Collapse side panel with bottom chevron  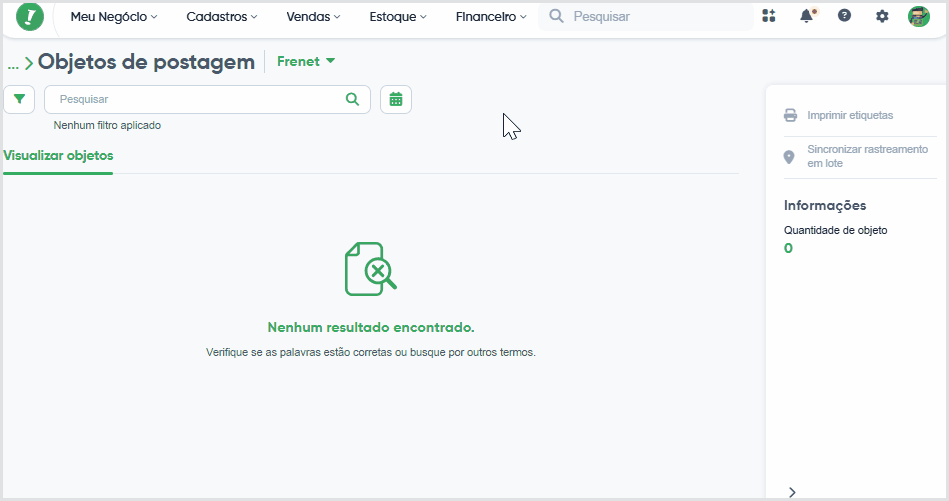(x=792, y=492)
